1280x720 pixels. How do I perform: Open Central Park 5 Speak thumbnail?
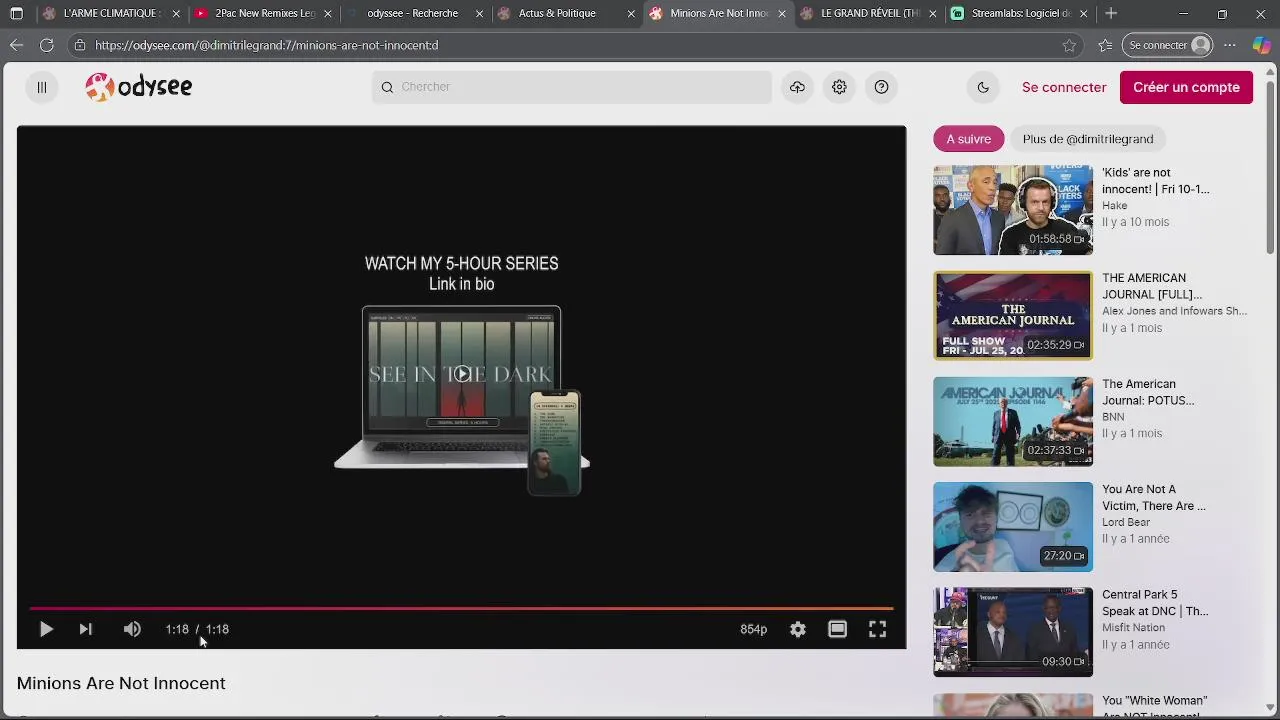[1013, 632]
